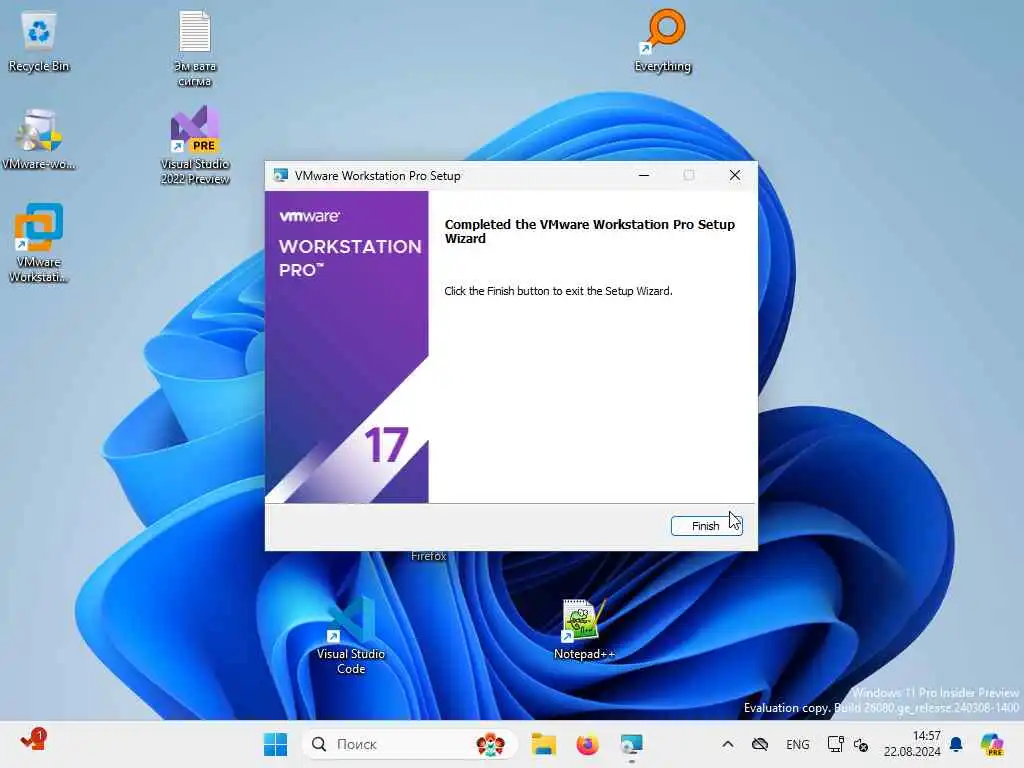
Task: Select the VMware-wo... installer desktop icon
Action: click(39, 140)
